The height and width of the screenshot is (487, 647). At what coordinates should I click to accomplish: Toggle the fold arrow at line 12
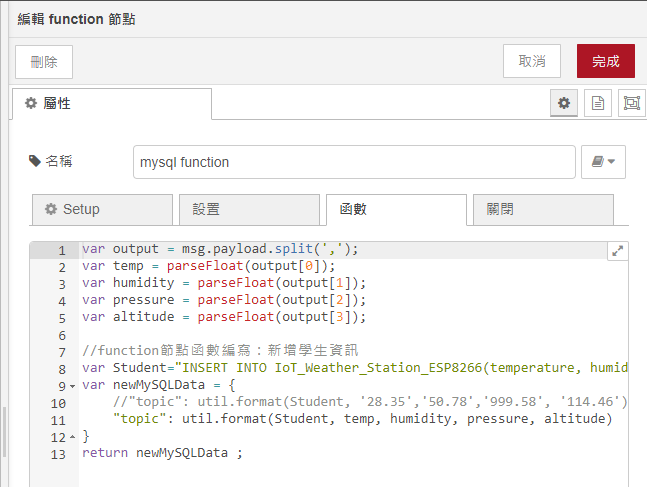(74, 437)
